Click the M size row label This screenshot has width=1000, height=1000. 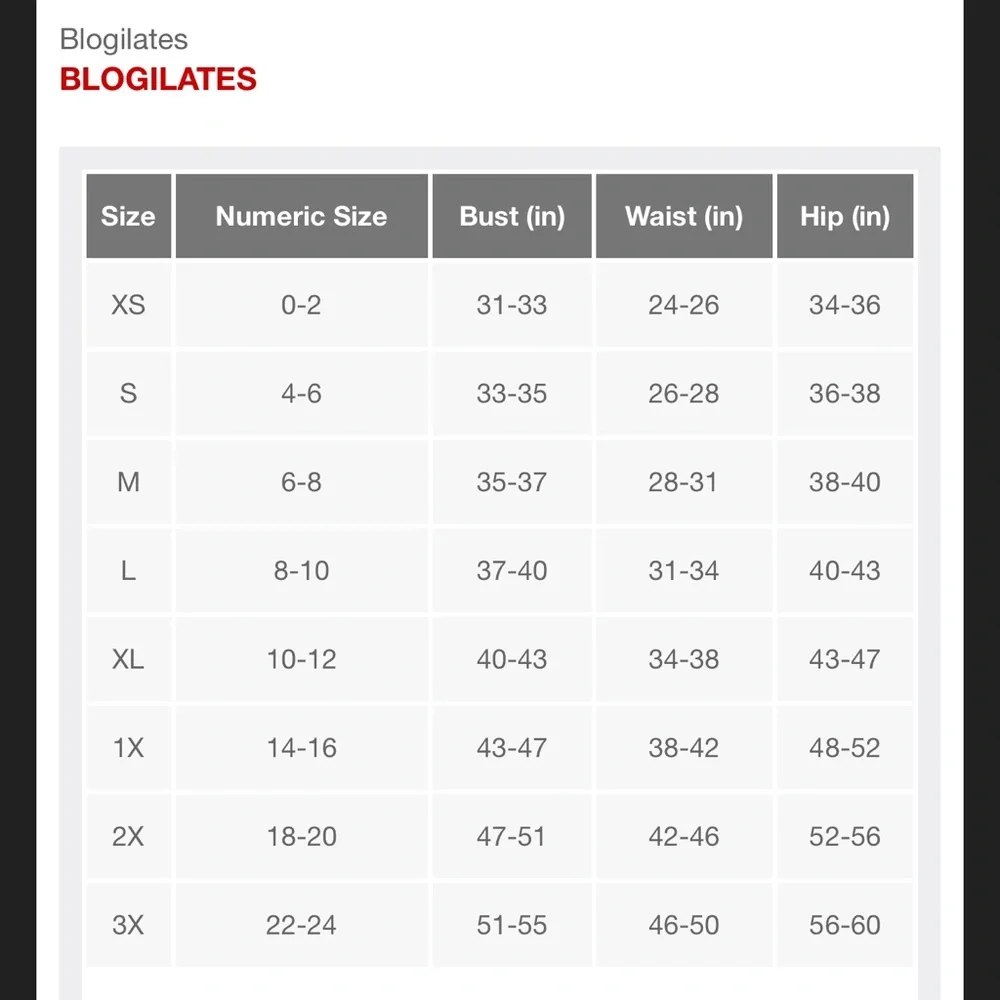[128, 482]
